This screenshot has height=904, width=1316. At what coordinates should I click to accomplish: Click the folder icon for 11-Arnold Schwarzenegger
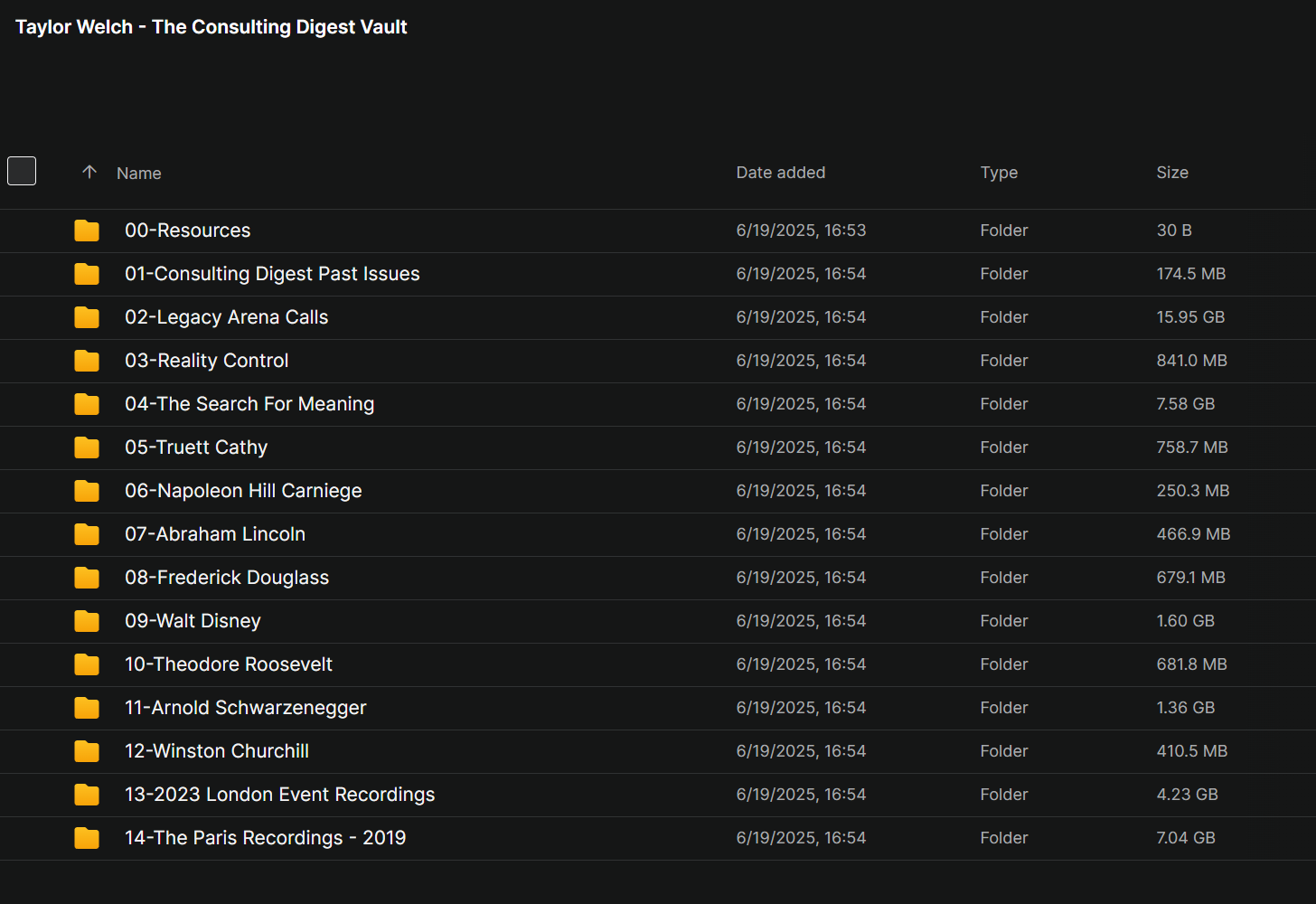tap(87, 708)
